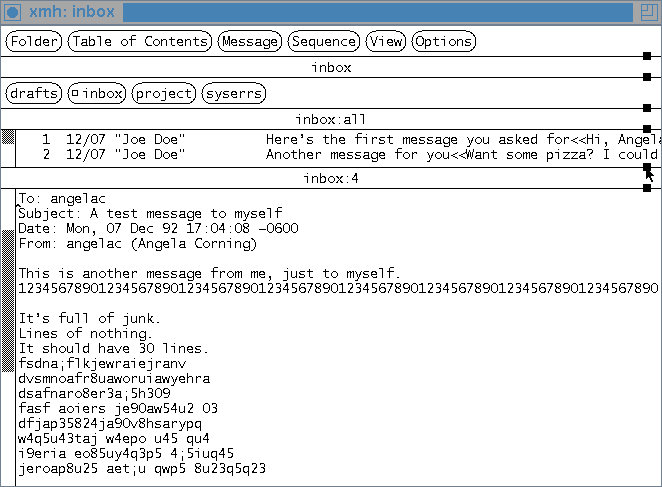Click the pane grip under the inbox:all label
Viewport: 662px width, 487px height.
coord(647,128)
